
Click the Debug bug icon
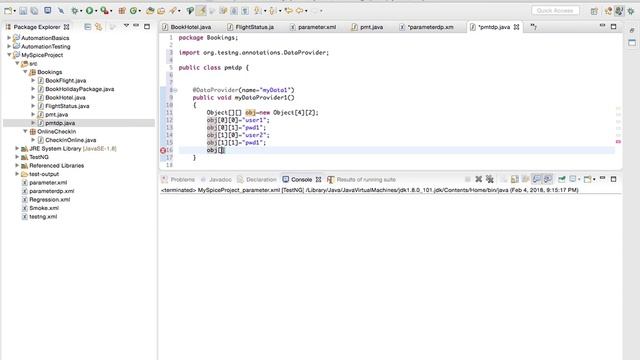click(x=75, y=11)
